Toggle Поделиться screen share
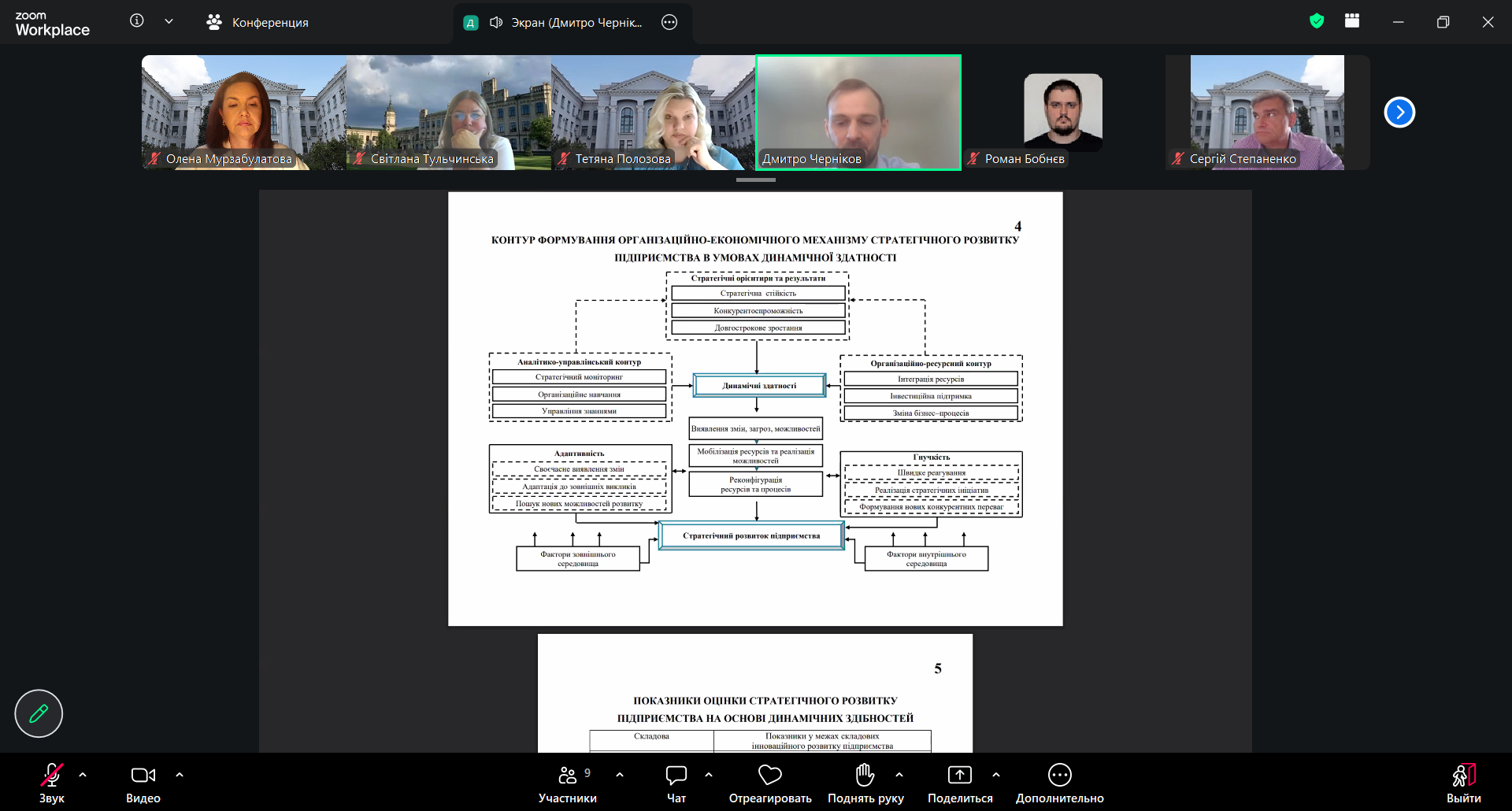 [960, 783]
